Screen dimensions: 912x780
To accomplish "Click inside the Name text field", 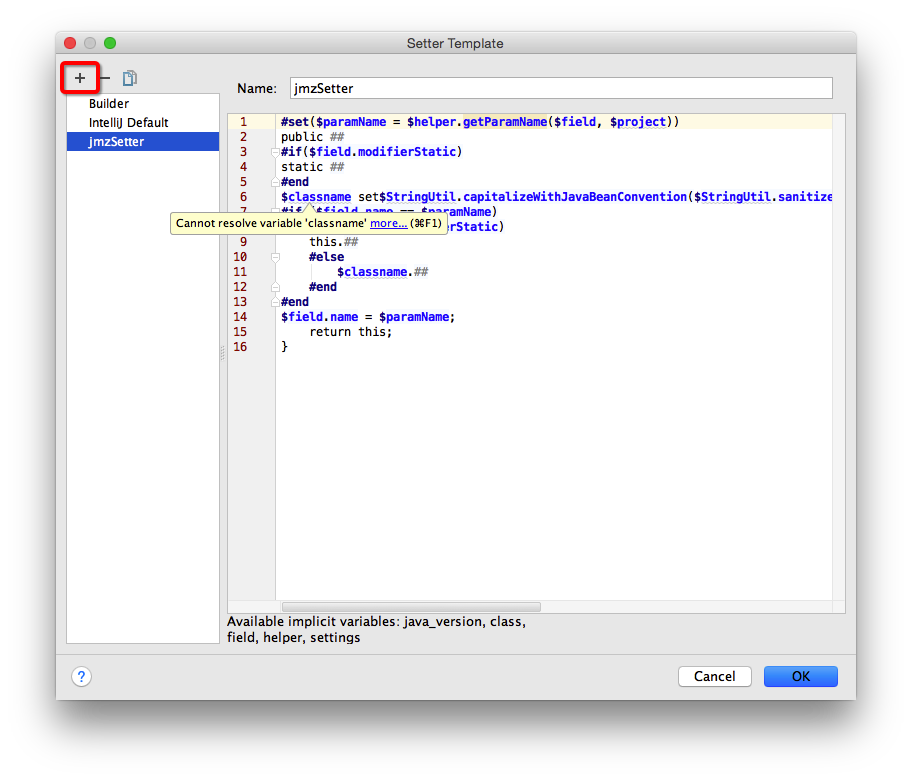I will pos(560,88).
